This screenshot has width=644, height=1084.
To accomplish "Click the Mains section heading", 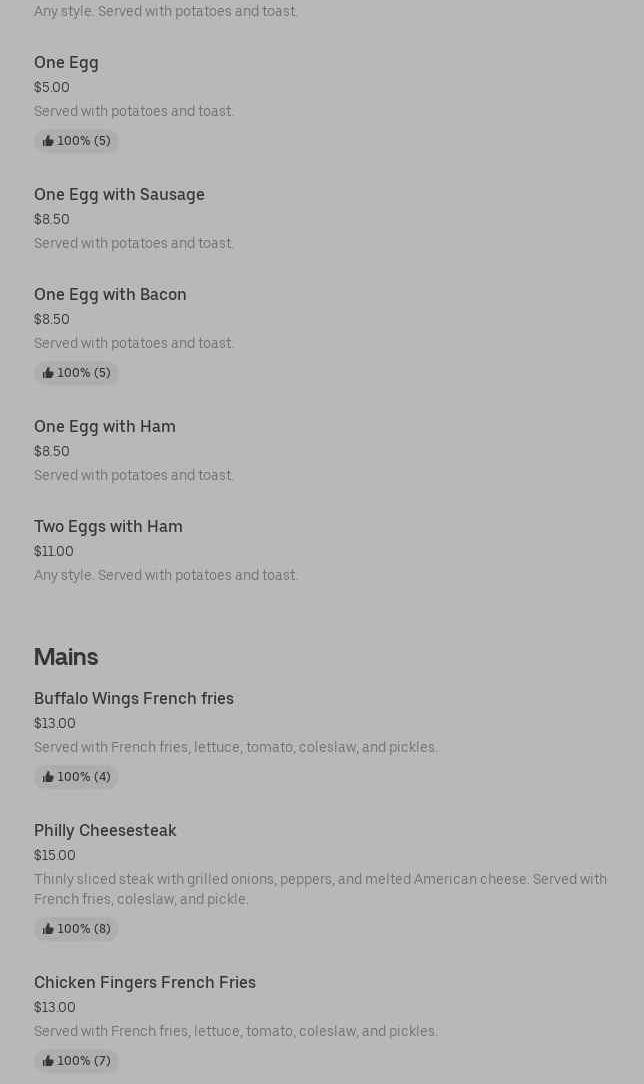I will click(x=66, y=657).
